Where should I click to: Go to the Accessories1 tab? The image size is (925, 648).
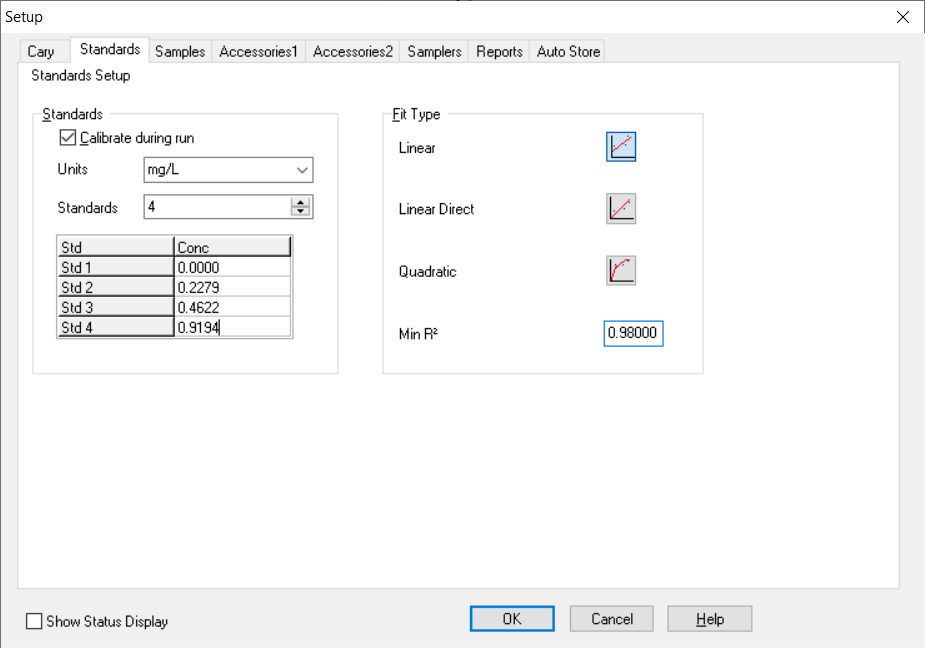coord(259,51)
